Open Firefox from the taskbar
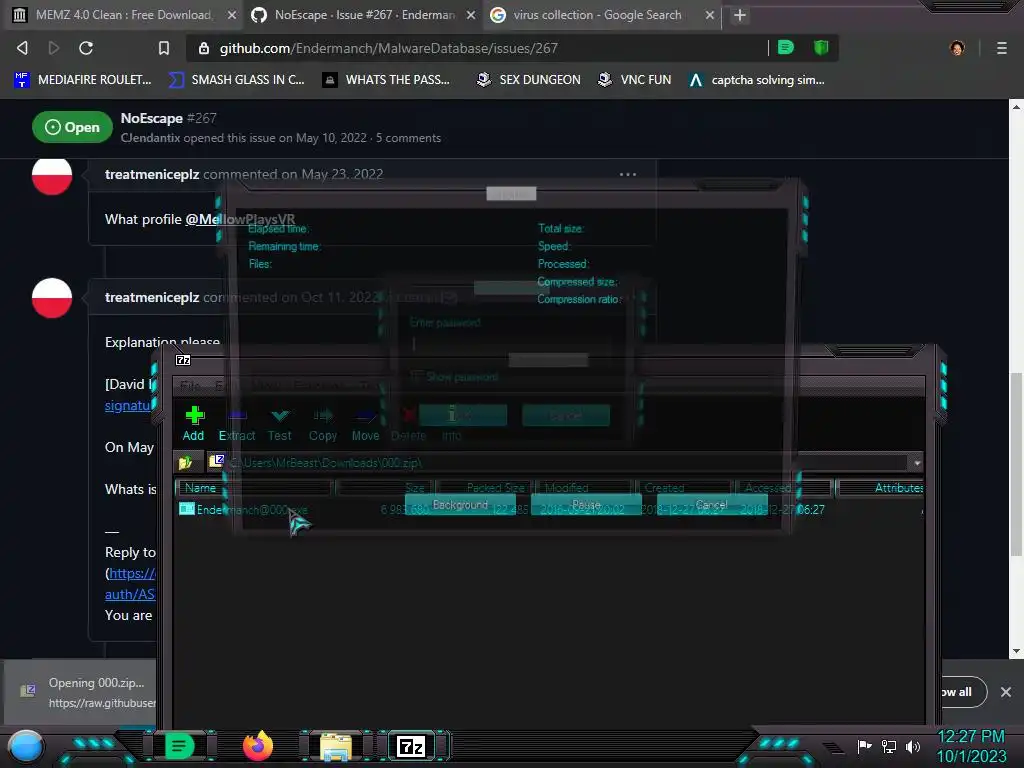The image size is (1024, 768). [x=258, y=746]
